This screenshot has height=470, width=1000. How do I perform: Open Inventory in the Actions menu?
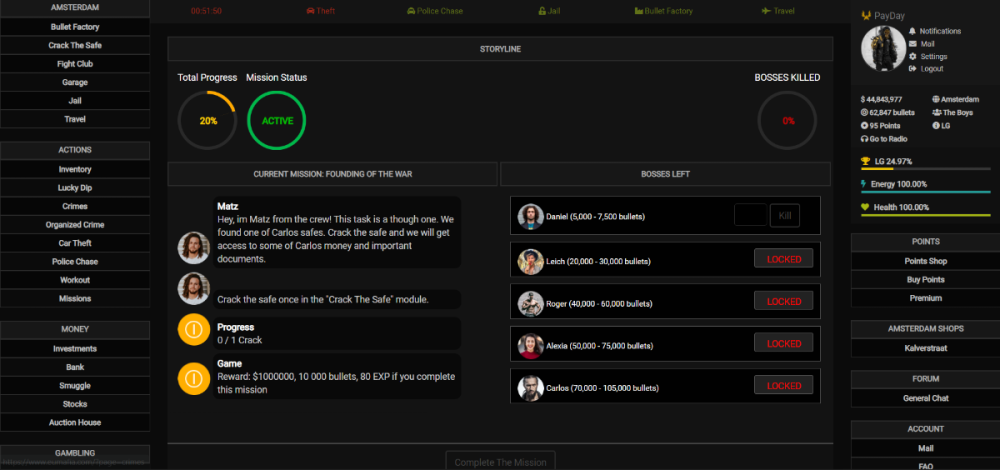[x=75, y=170]
